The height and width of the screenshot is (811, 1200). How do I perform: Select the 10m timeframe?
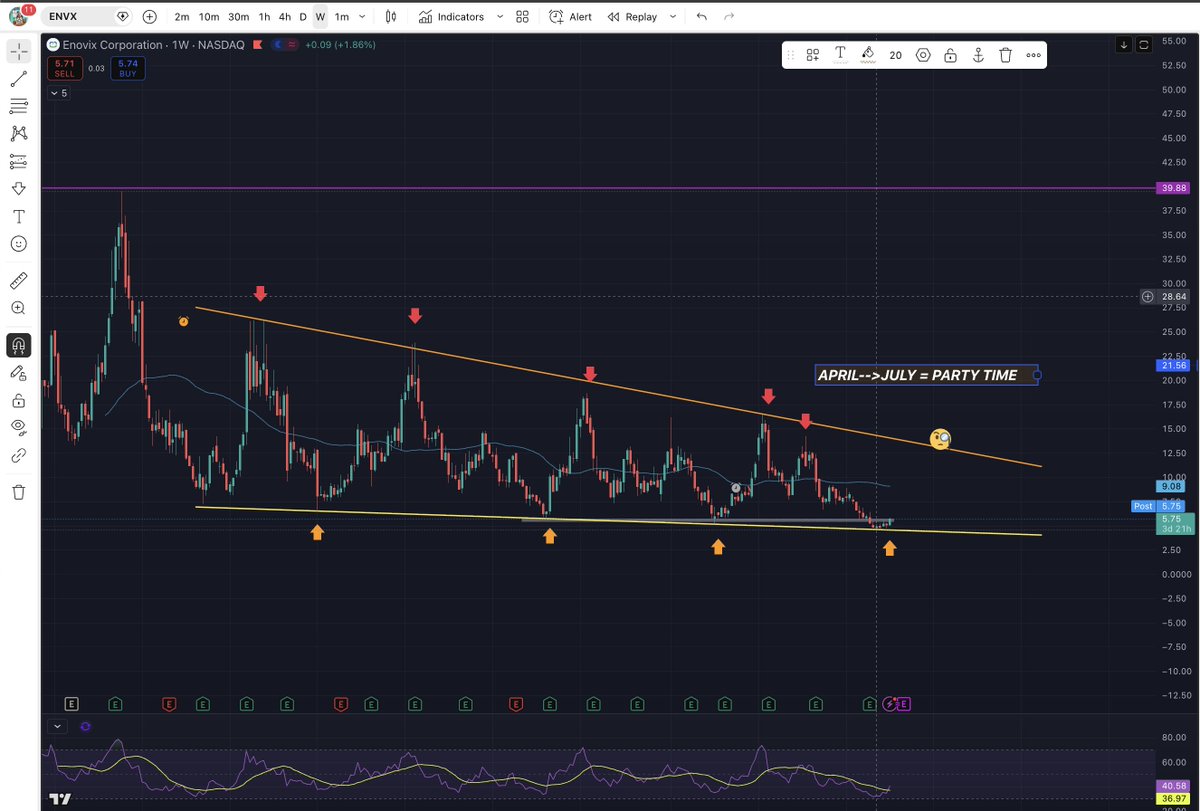209,17
